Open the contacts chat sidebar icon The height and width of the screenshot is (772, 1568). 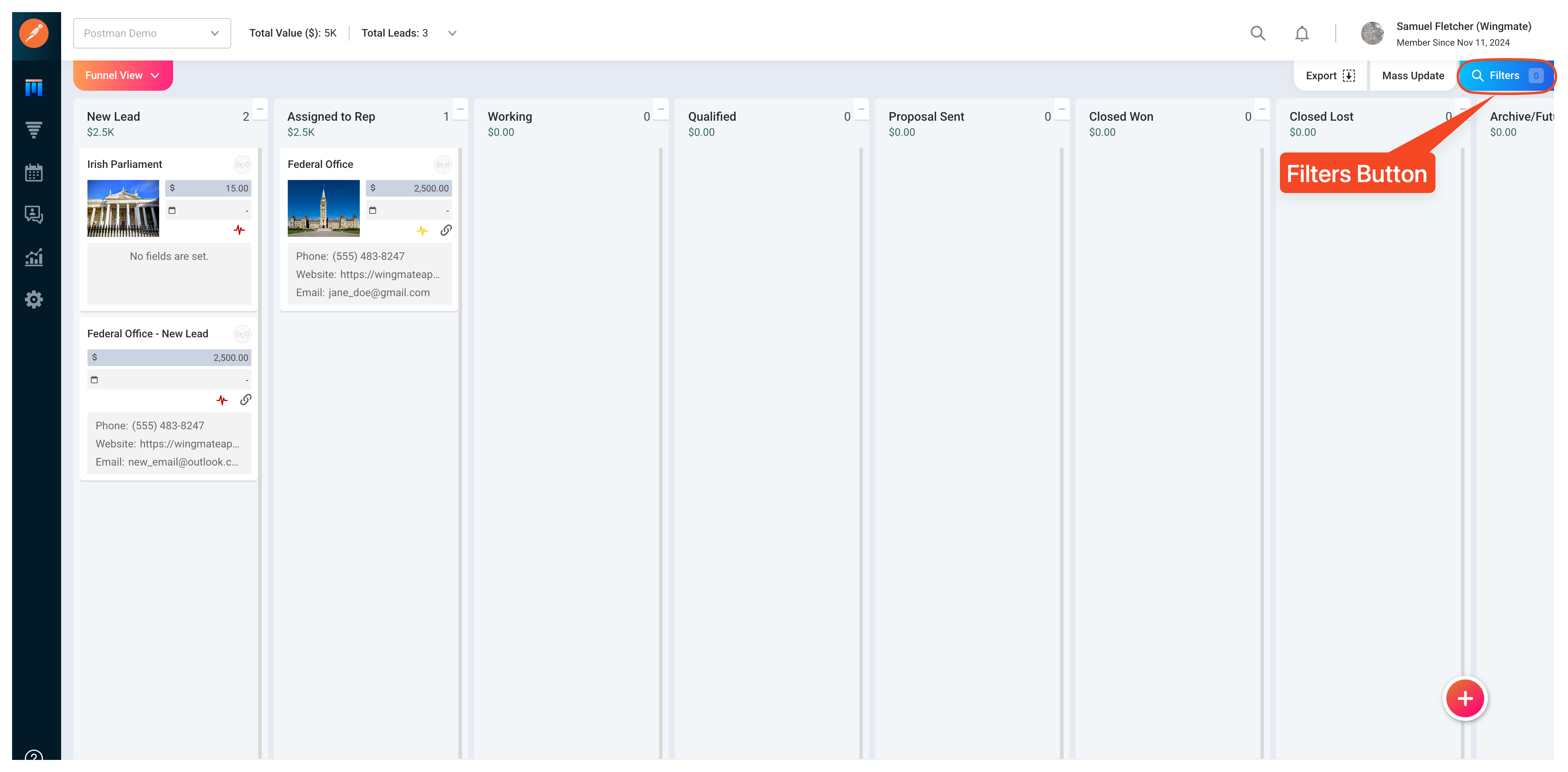pos(34,214)
